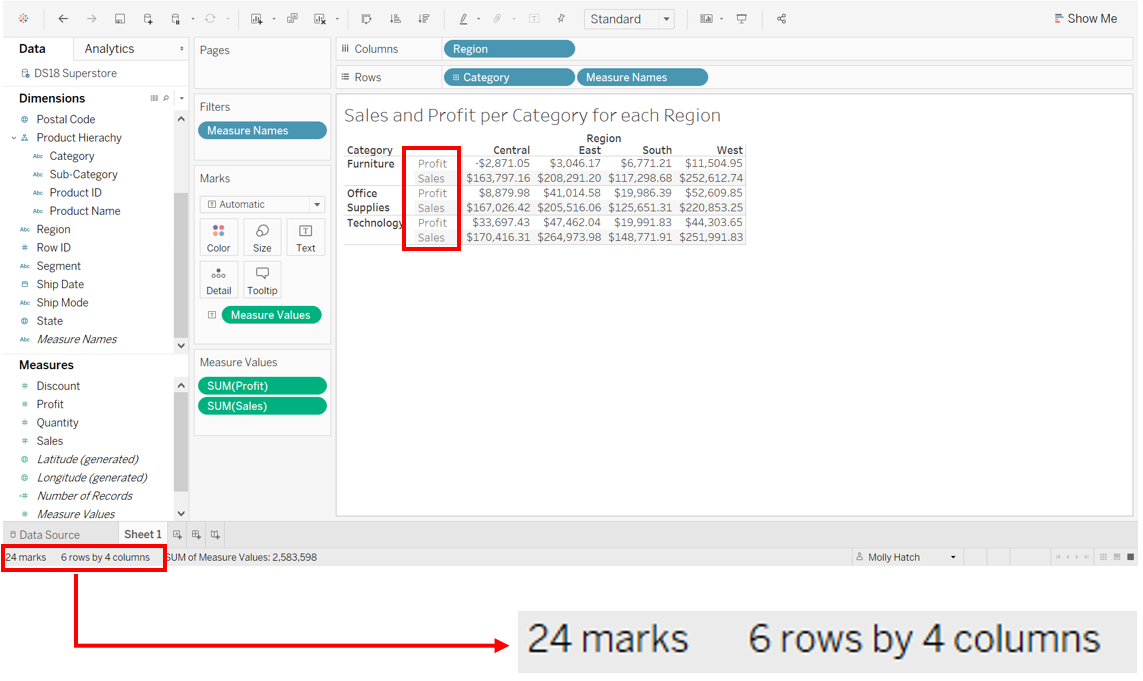
Task: Click the Tooltip button in the Marks card
Action: [261, 279]
